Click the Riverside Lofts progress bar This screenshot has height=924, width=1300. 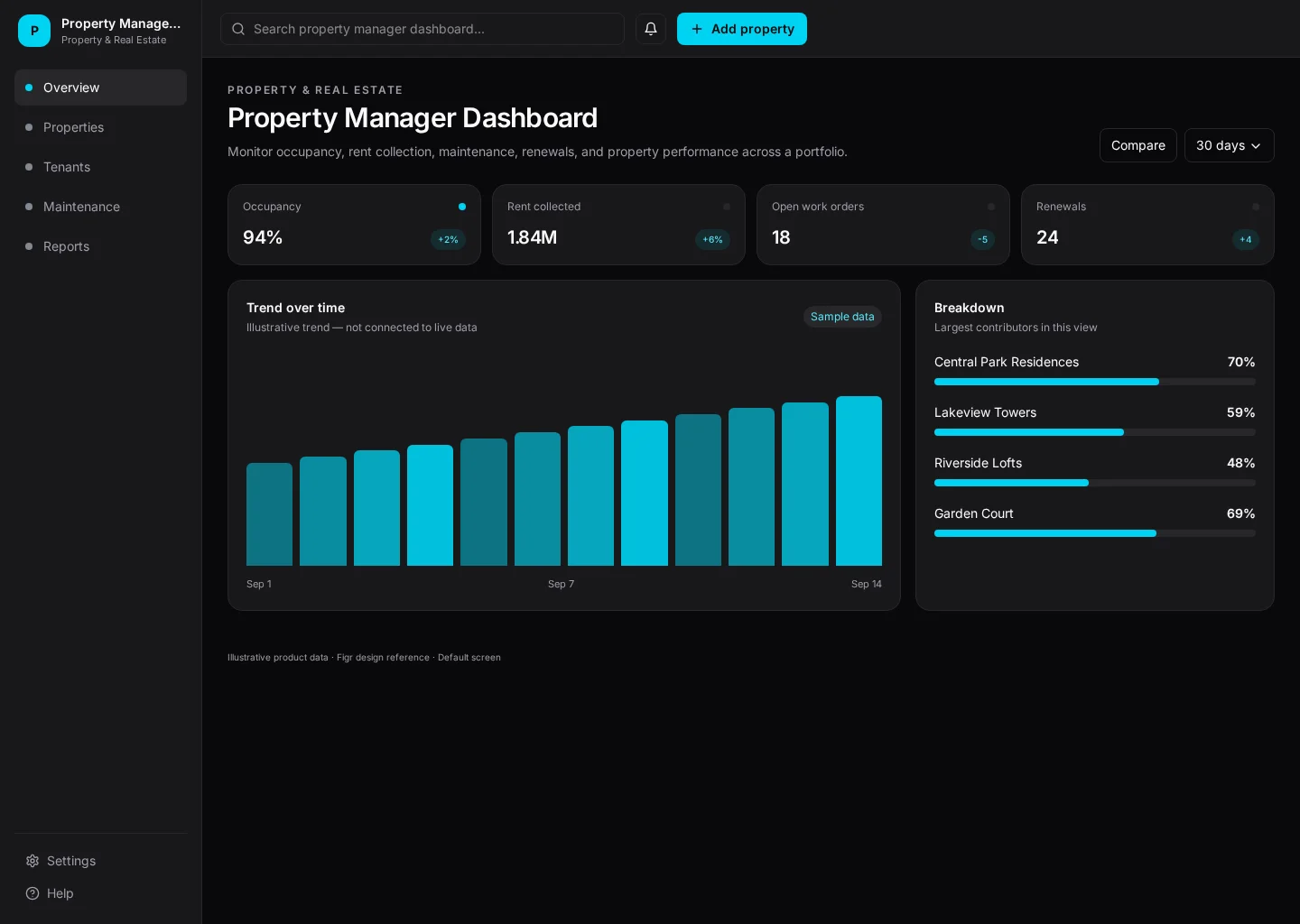[x=1095, y=483]
